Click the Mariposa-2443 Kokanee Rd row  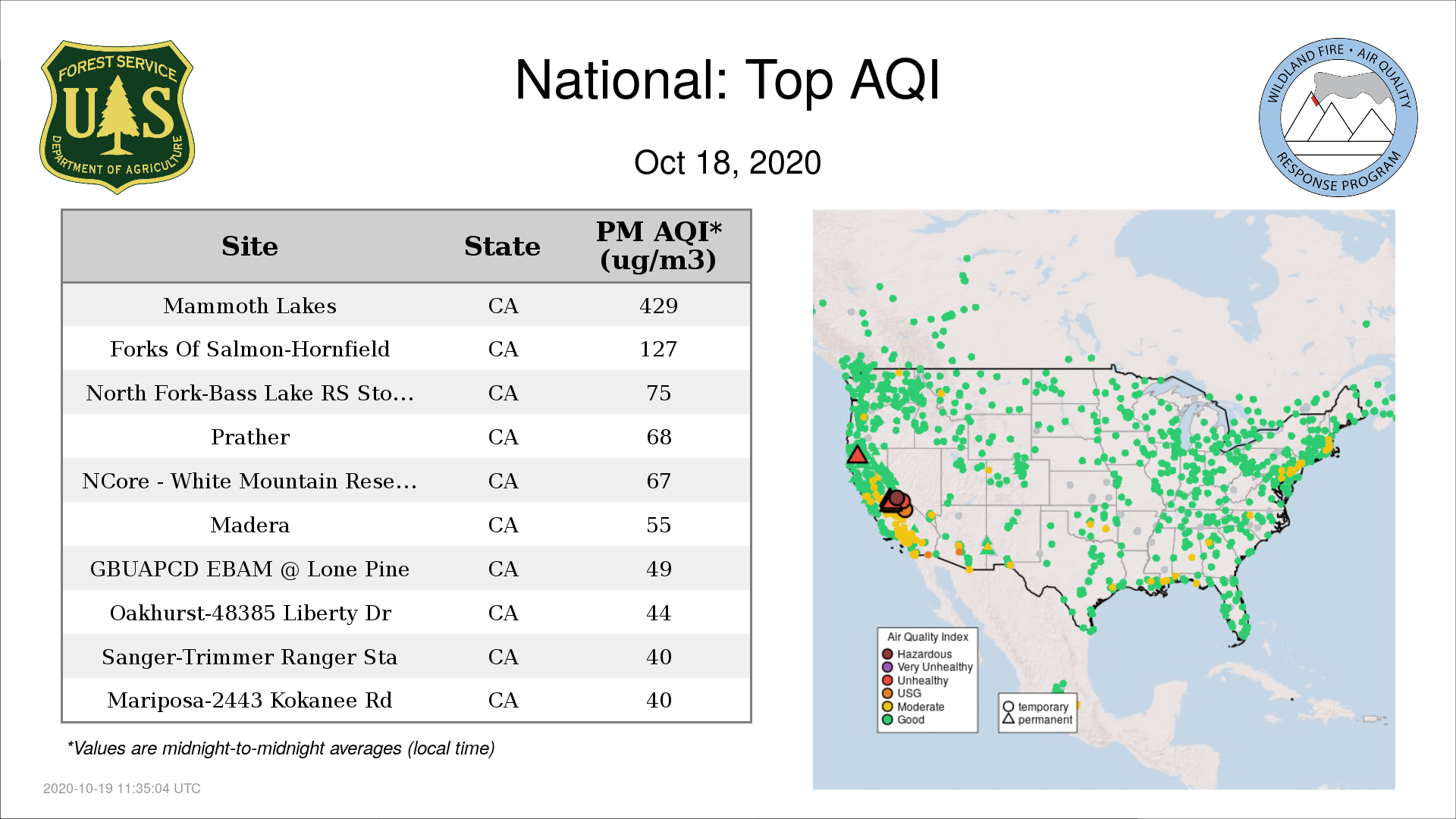point(406,700)
